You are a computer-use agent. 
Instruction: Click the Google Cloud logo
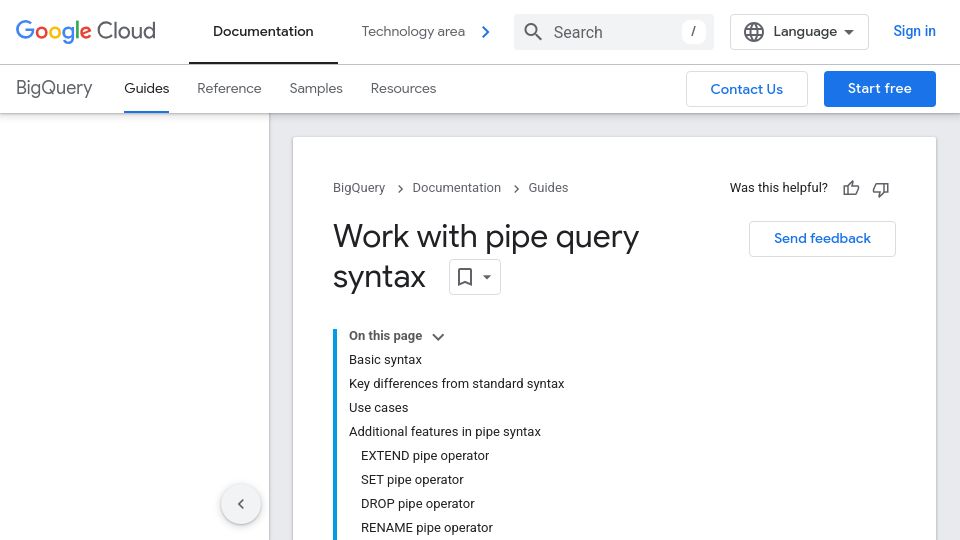(86, 31)
